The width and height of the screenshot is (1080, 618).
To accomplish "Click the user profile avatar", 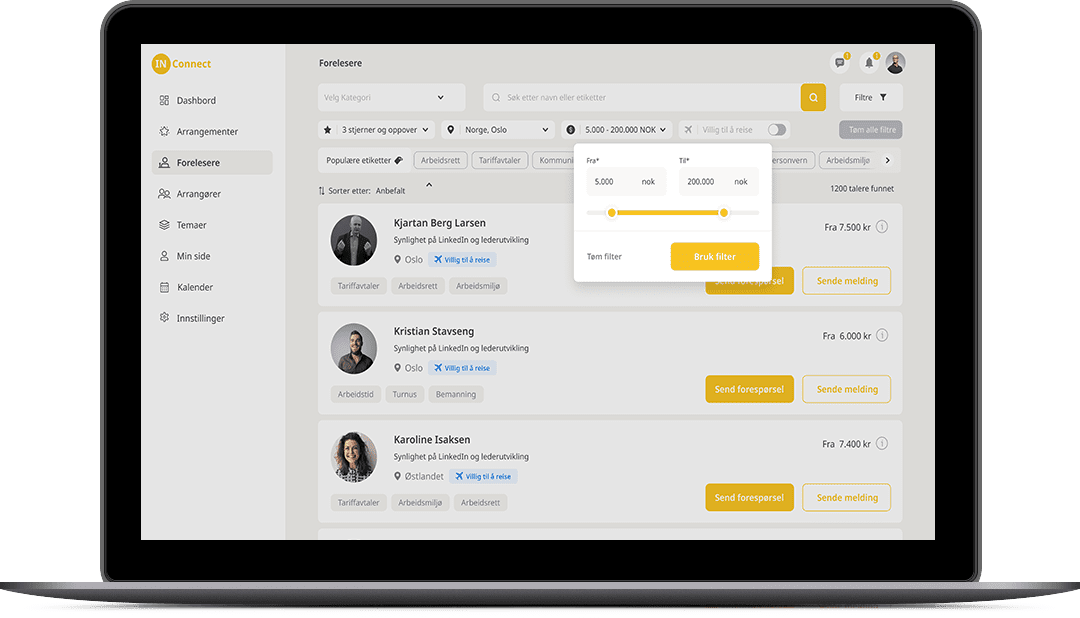I will tap(895, 63).
